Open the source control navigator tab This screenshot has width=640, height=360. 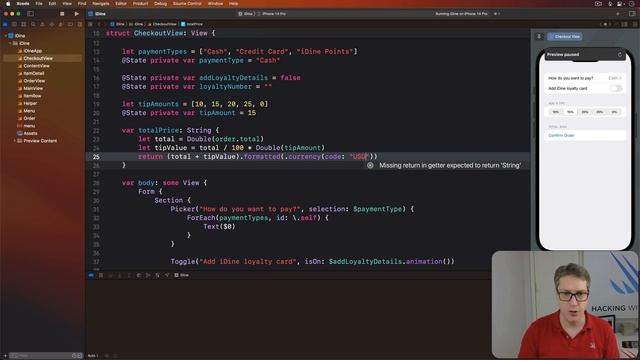pyautogui.click(x=14, y=24)
